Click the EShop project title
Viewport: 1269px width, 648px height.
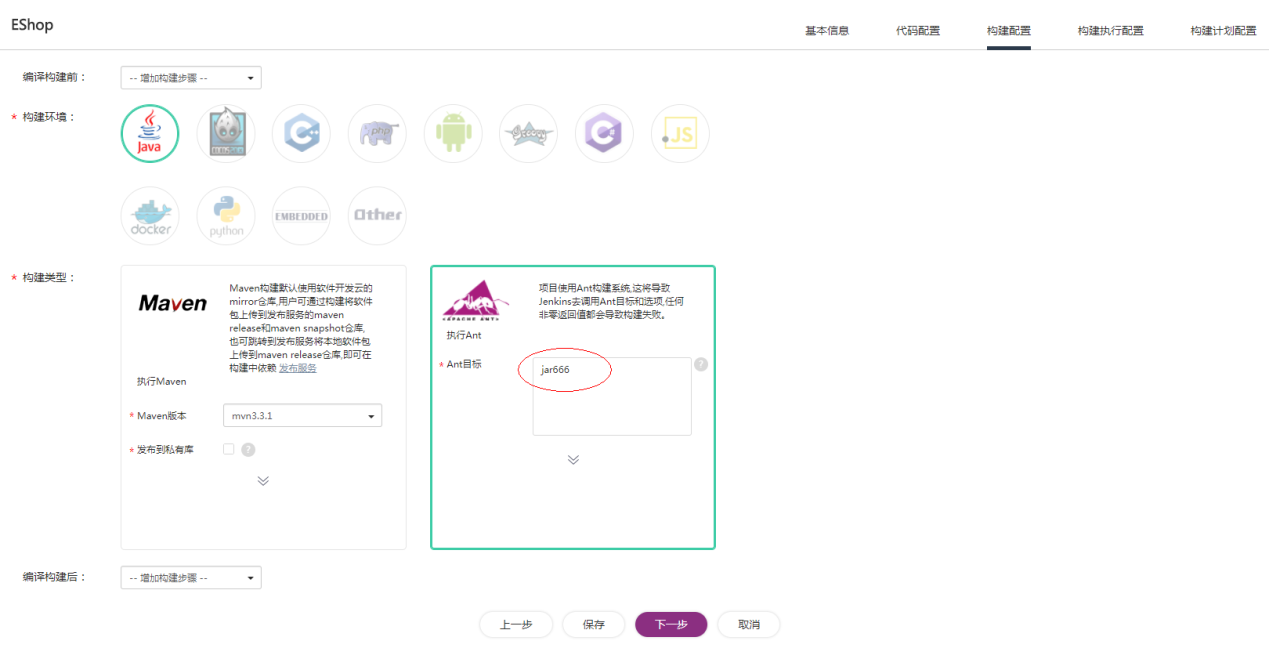32,24
